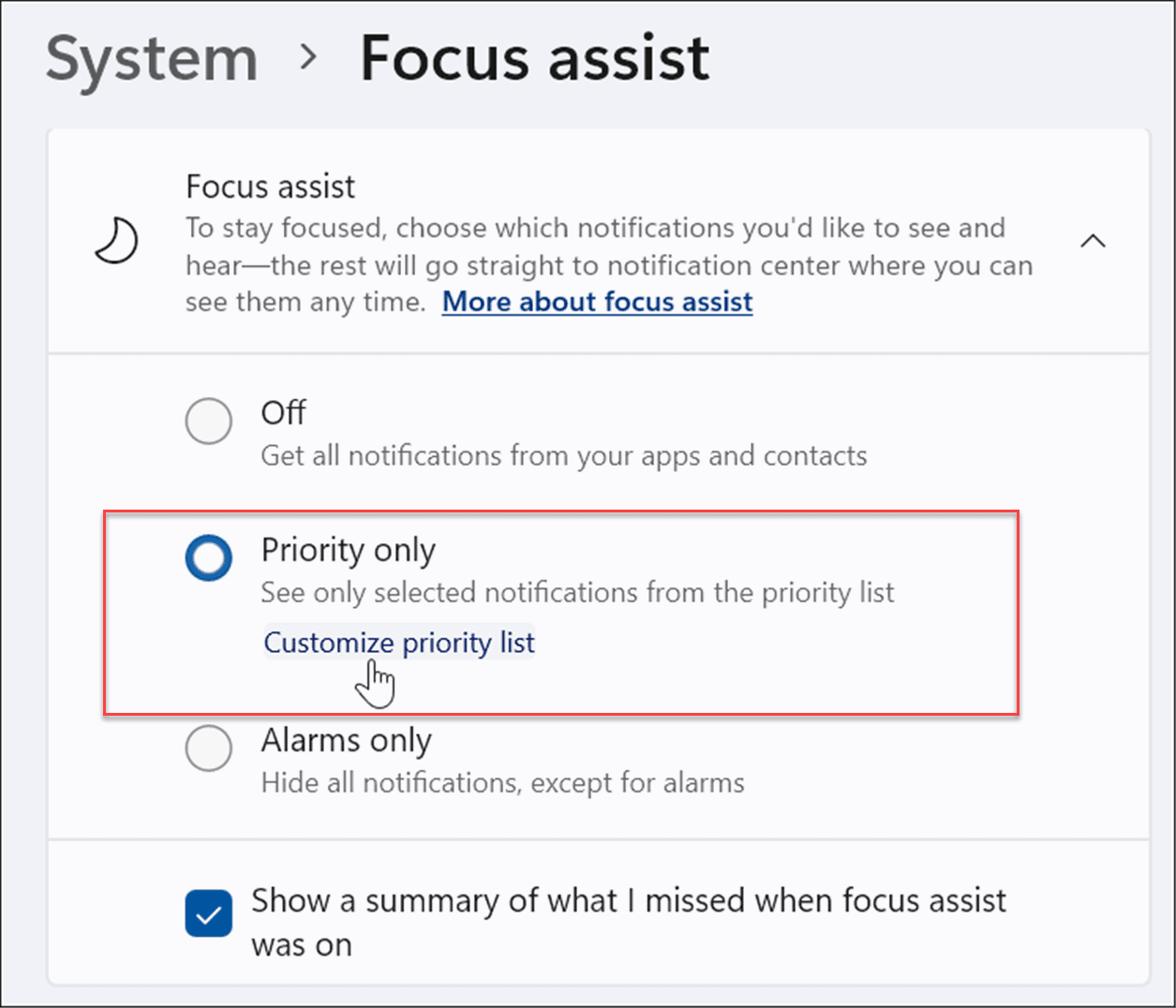The image size is (1176, 1008).
Task: Open More about focus assist
Action: [x=596, y=302]
